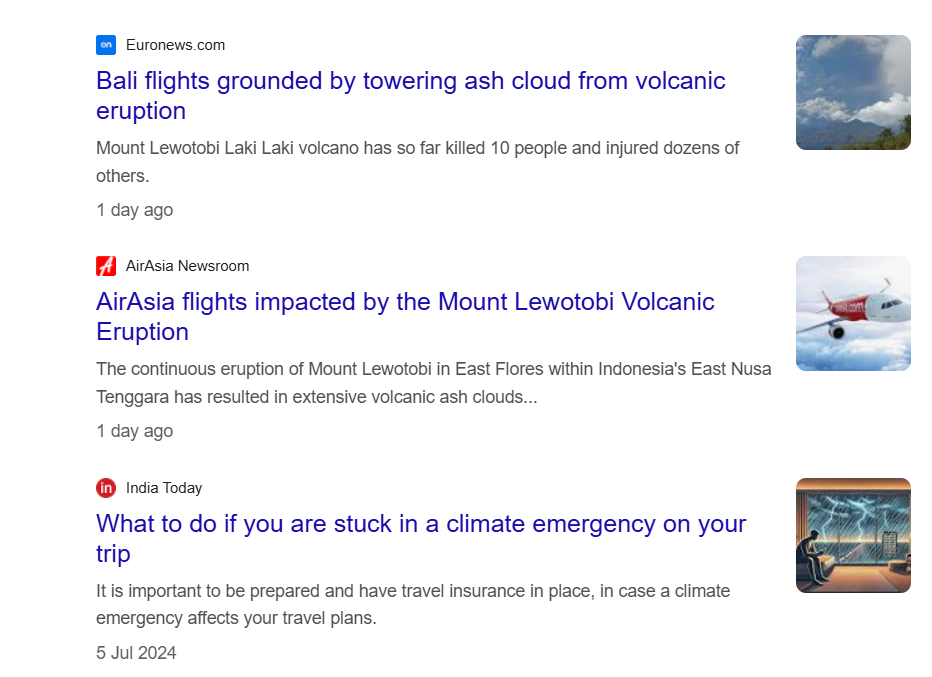
Task: Open AirAsia flights impacted by Mount Lewotobi article
Action: click(405, 302)
